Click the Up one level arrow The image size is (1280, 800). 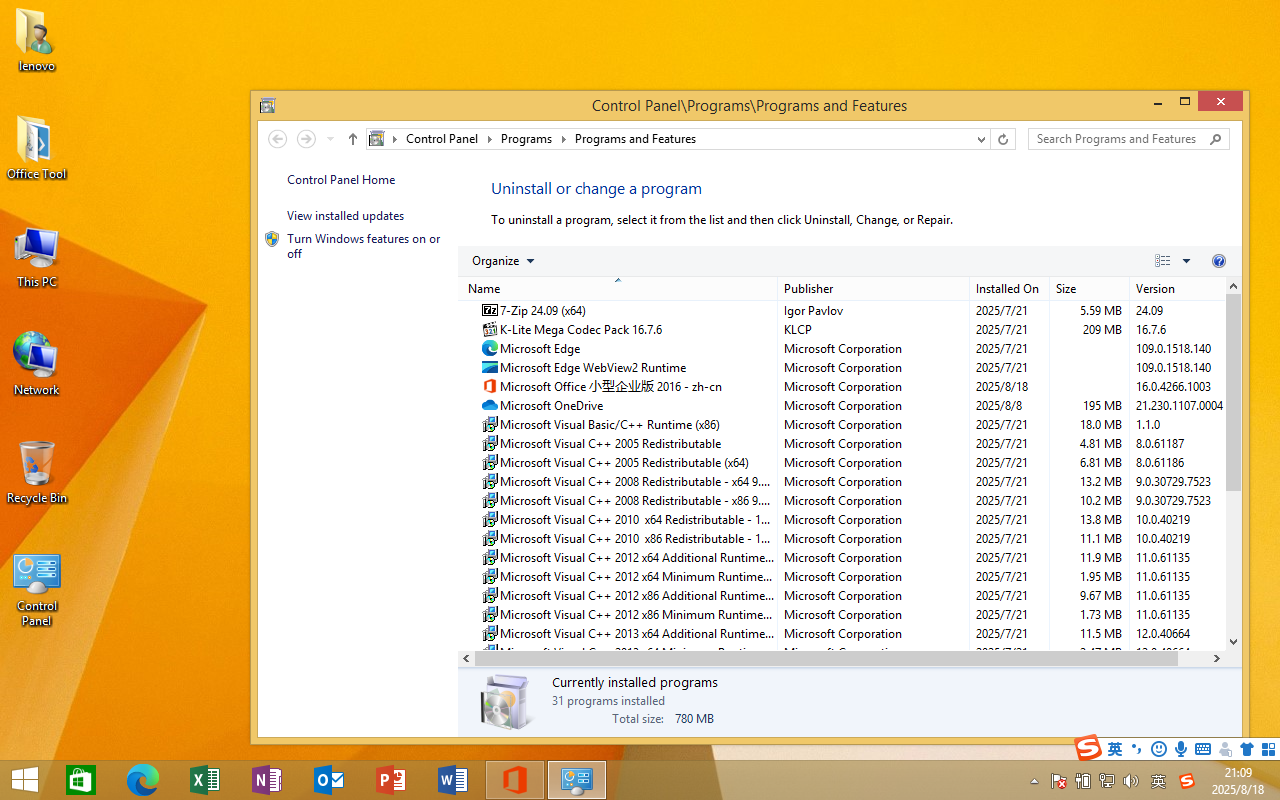click(x=353, y=140)
